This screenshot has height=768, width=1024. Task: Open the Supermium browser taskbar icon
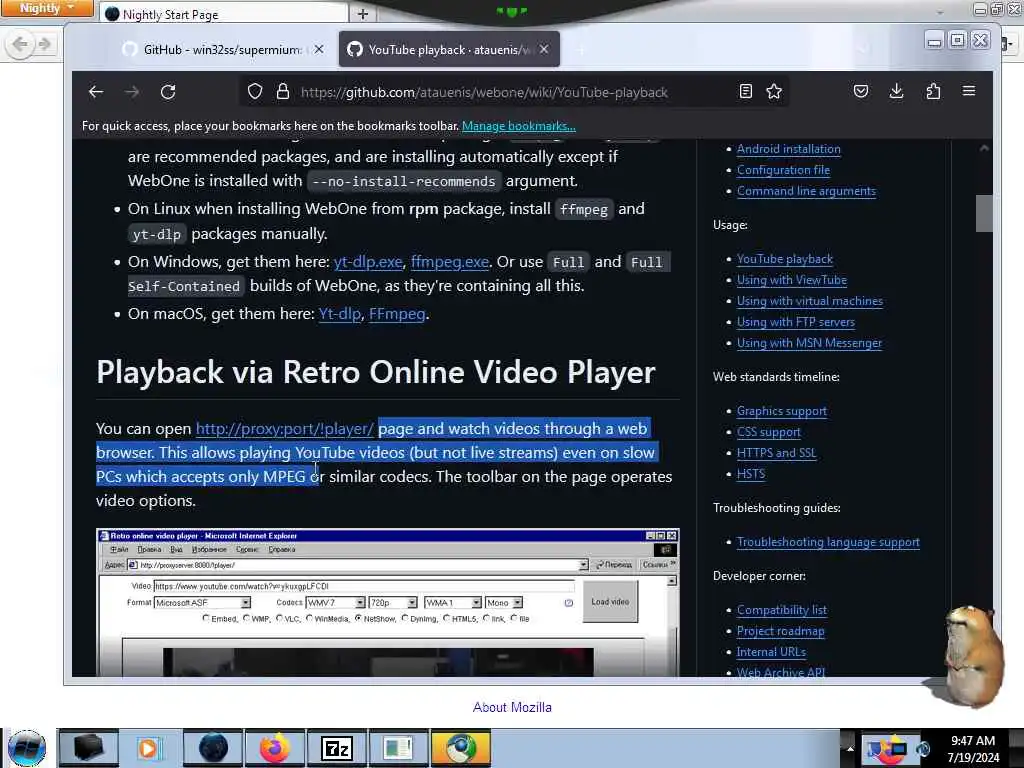pos(461,748)
